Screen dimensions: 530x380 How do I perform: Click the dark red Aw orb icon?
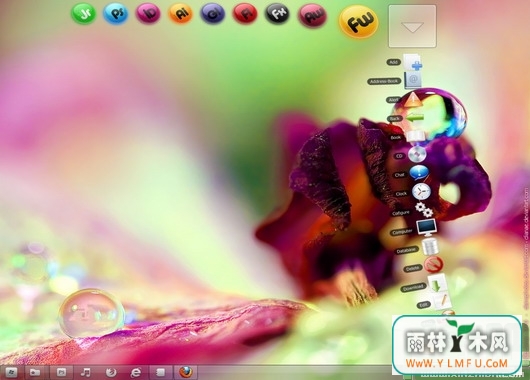pyautogui.click(x=313, y=15)
